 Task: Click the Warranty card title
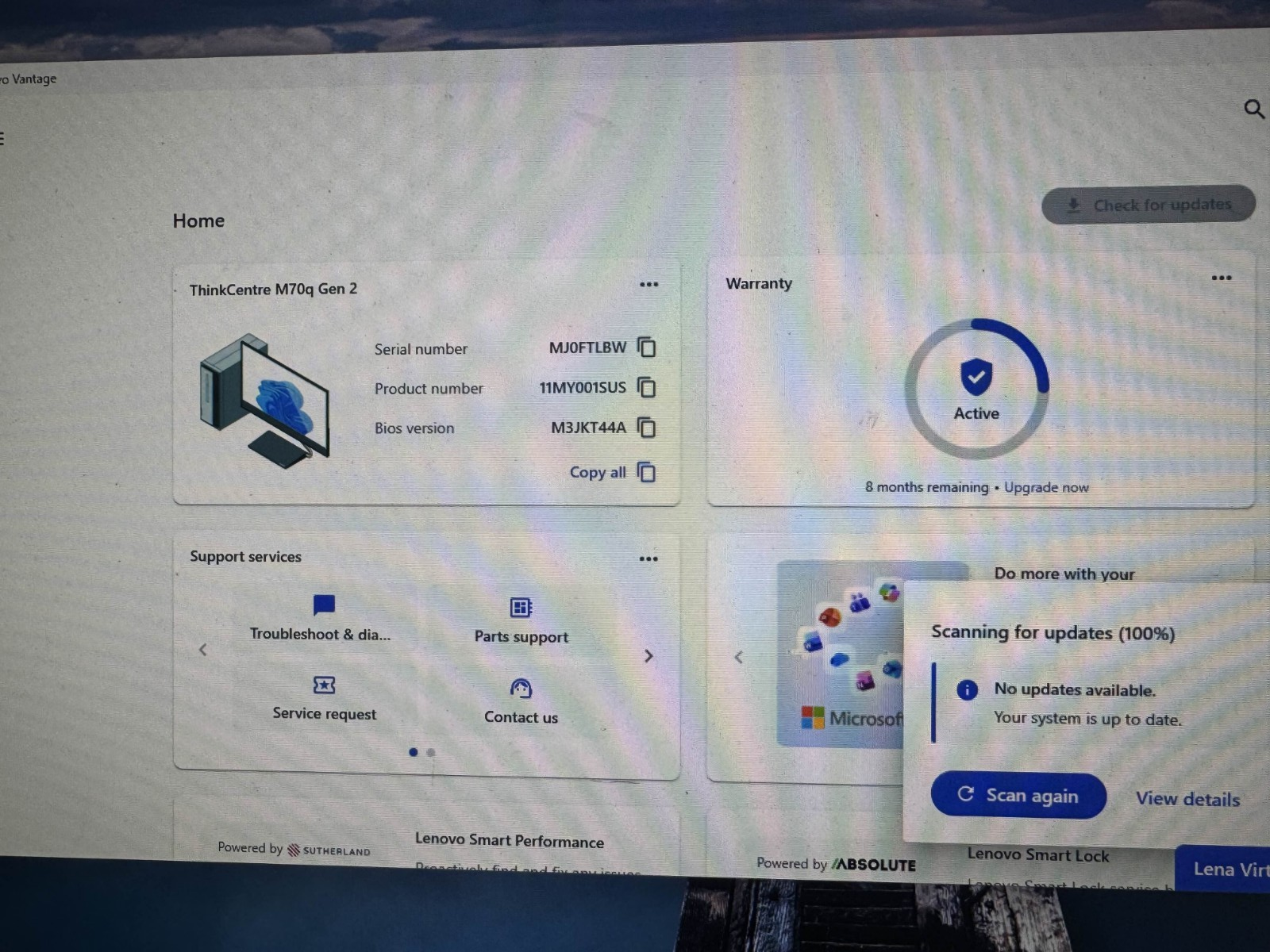(x=759, y=283)
